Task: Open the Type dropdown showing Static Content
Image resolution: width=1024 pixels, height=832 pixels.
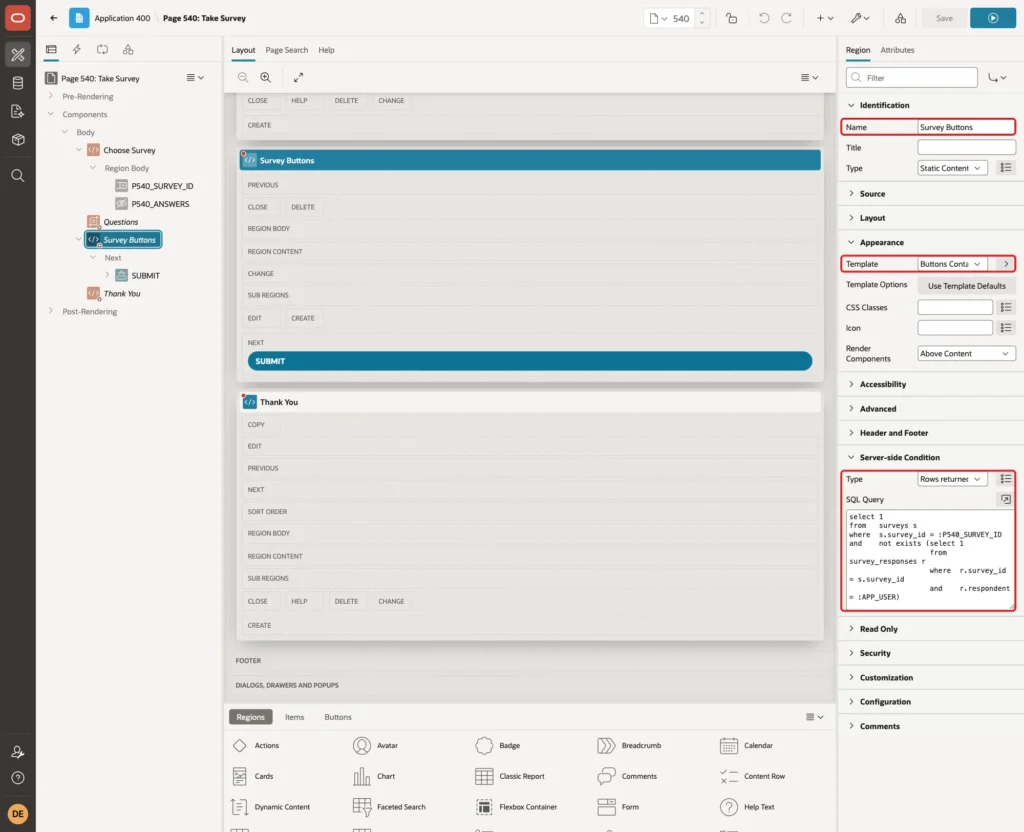Action: [x=952, y=168]
